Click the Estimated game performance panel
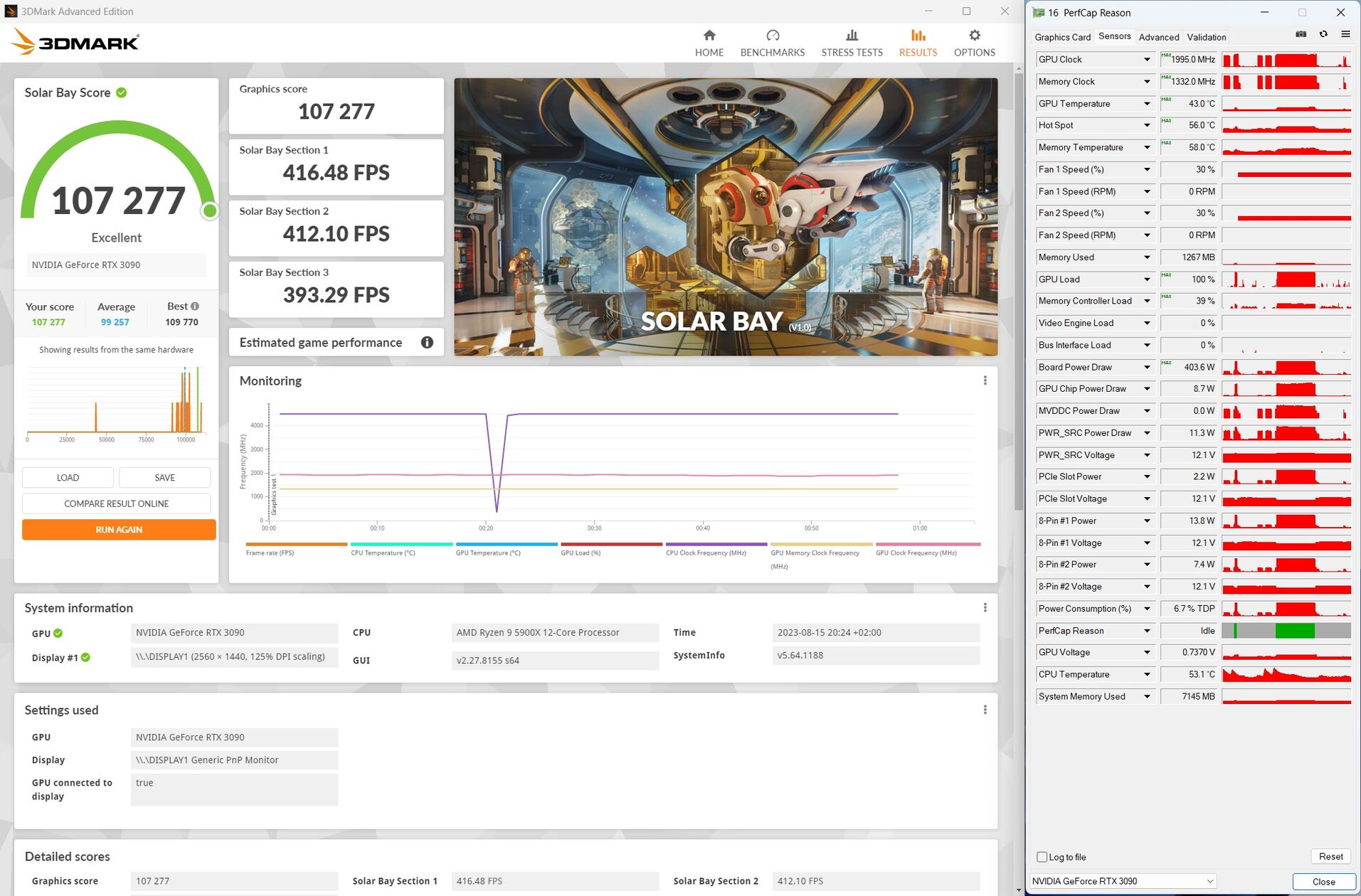 coord(336,343)
